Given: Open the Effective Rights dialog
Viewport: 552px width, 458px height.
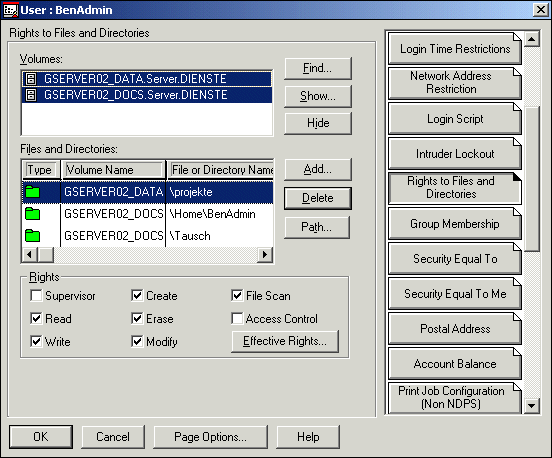Looking at the screenshot, I should tap(285, 341).
